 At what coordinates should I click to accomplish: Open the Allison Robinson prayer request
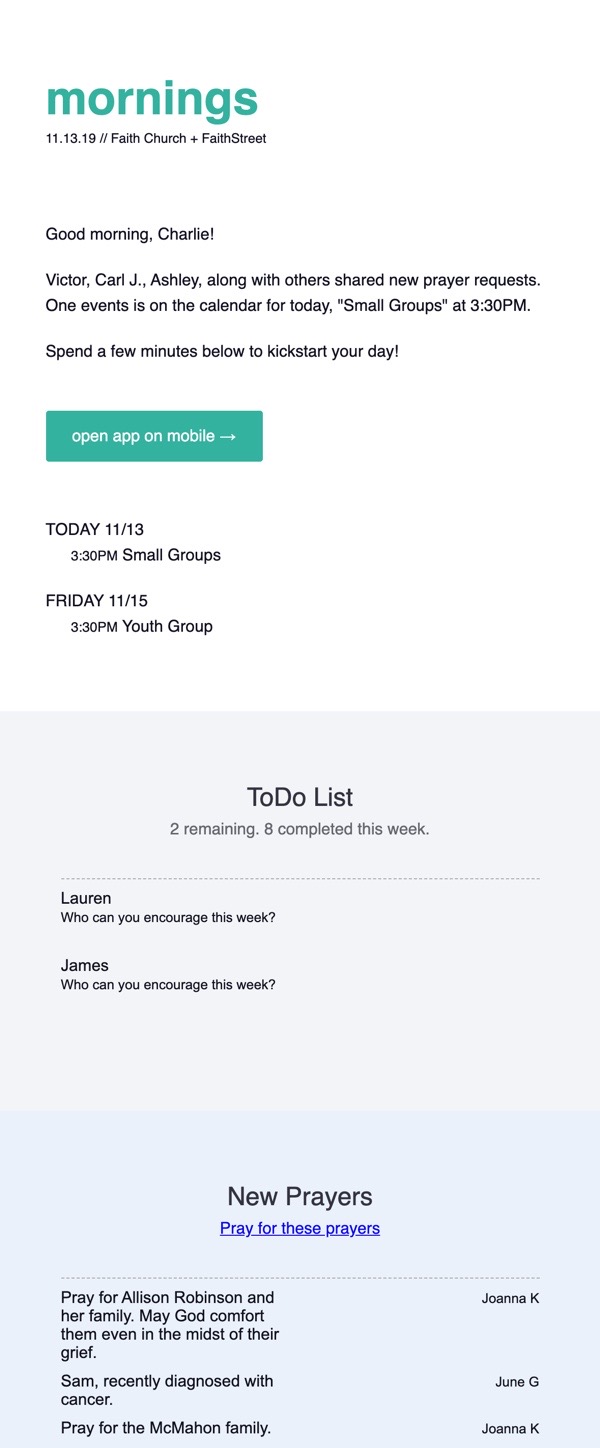171,1325
